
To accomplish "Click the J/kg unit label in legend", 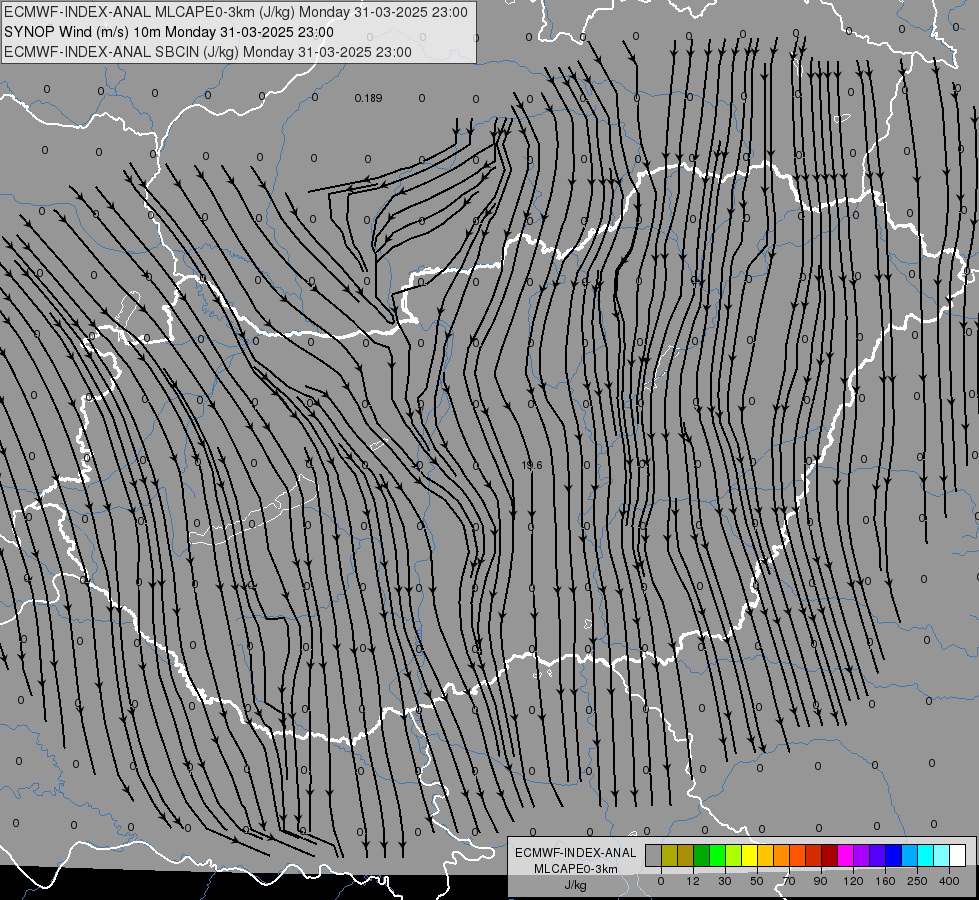I will coord(575,885).
